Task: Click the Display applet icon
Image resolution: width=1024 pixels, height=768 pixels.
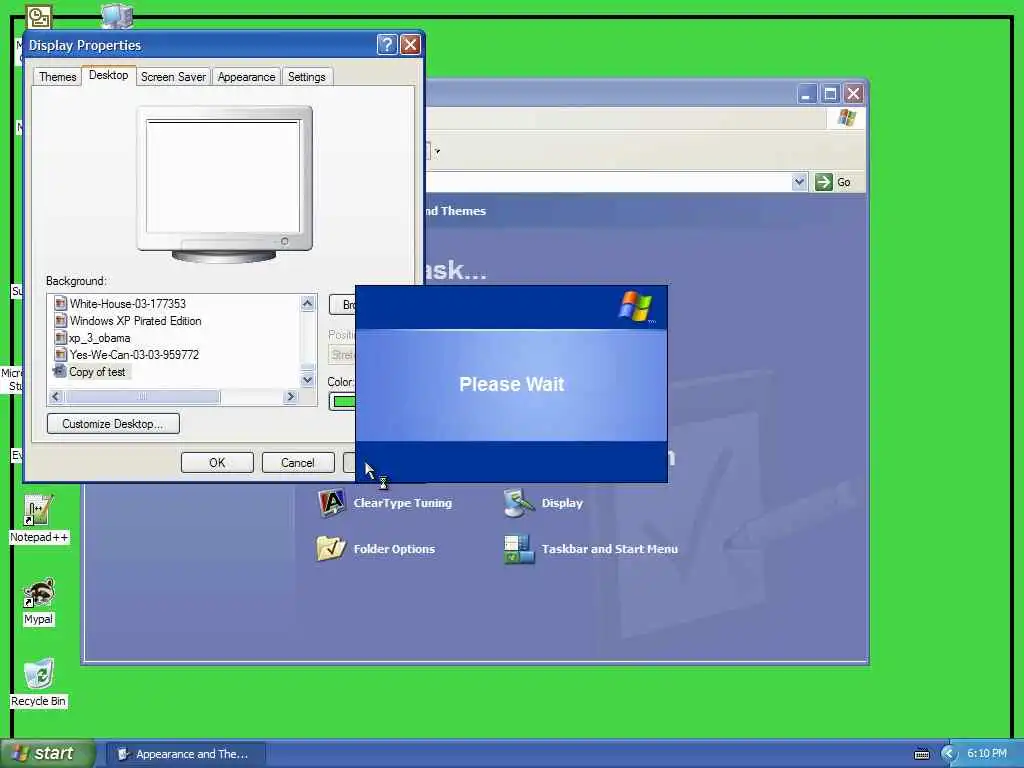Action: point(519,503)
